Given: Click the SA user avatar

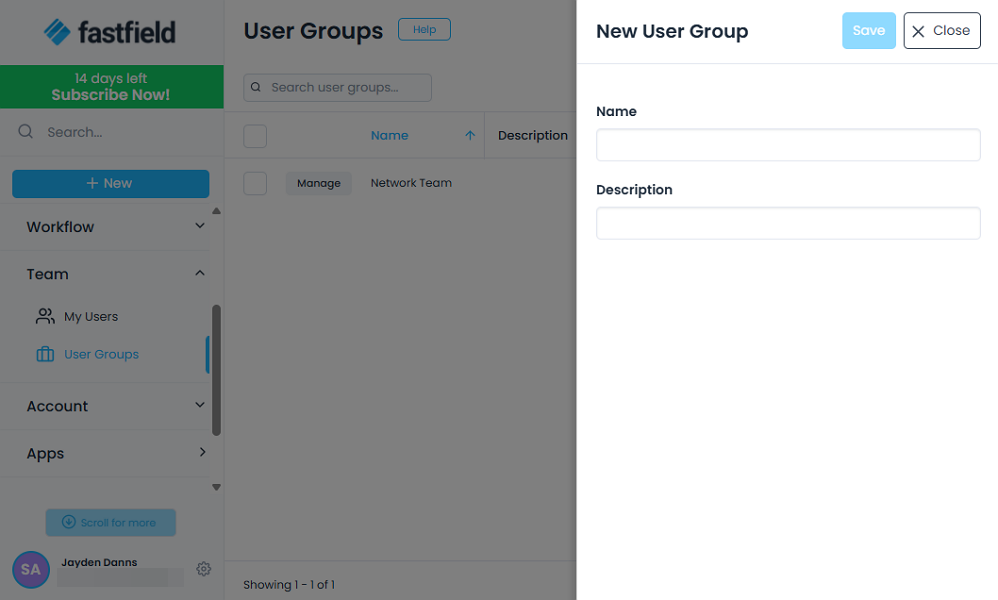Looking at the screenshot, I should (31, 569).
